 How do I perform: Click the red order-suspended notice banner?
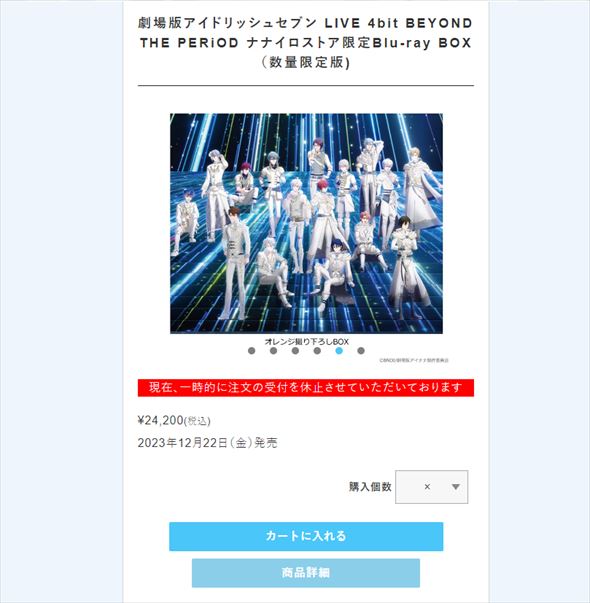pos(306,388)
